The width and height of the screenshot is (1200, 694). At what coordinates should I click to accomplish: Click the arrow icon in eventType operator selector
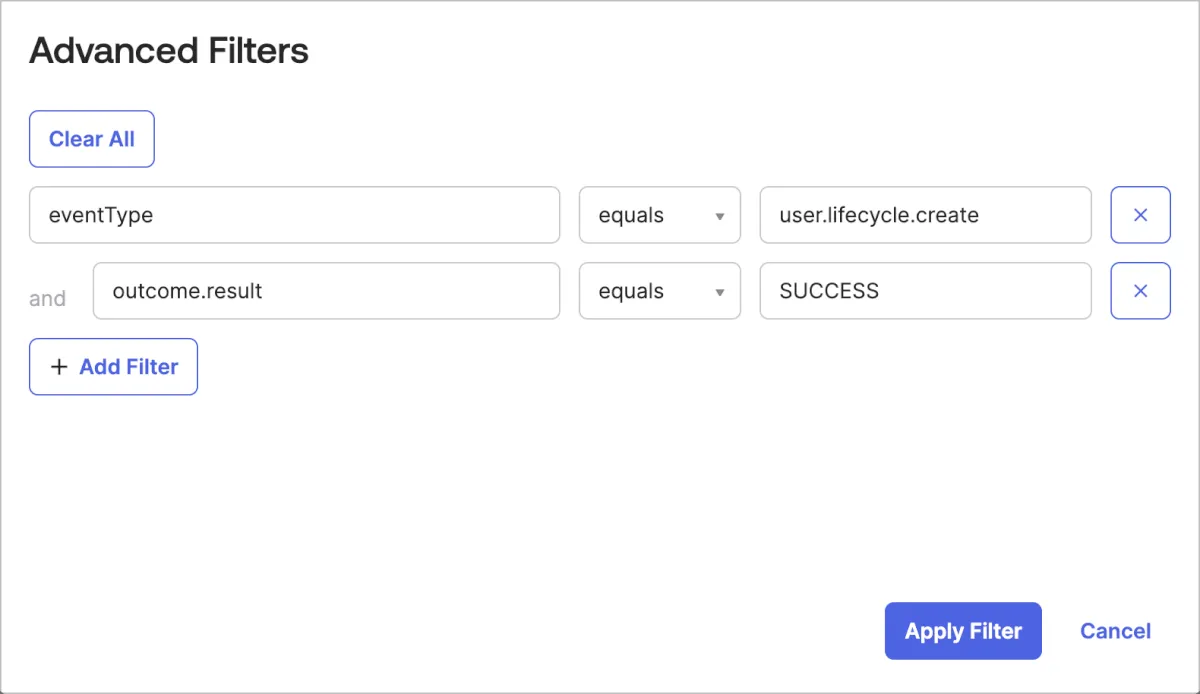pyautogui.click(x=719, y=216)
